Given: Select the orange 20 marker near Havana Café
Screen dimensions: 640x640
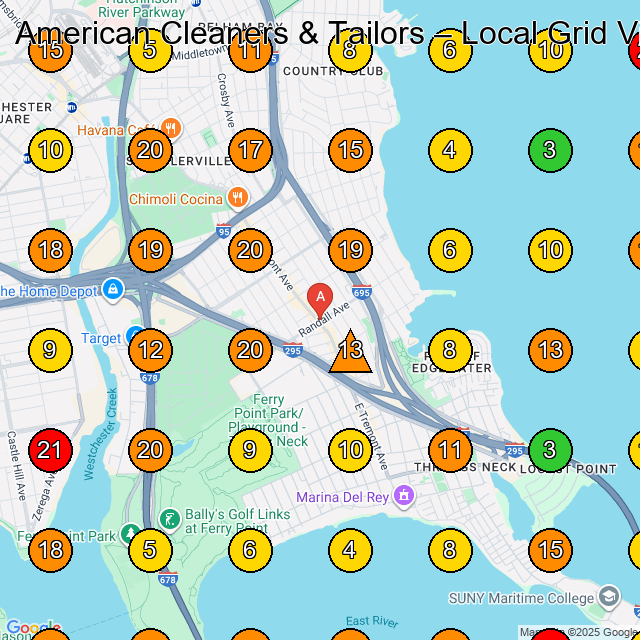Looking at the screenshot, I should click(x=150, y=150).
